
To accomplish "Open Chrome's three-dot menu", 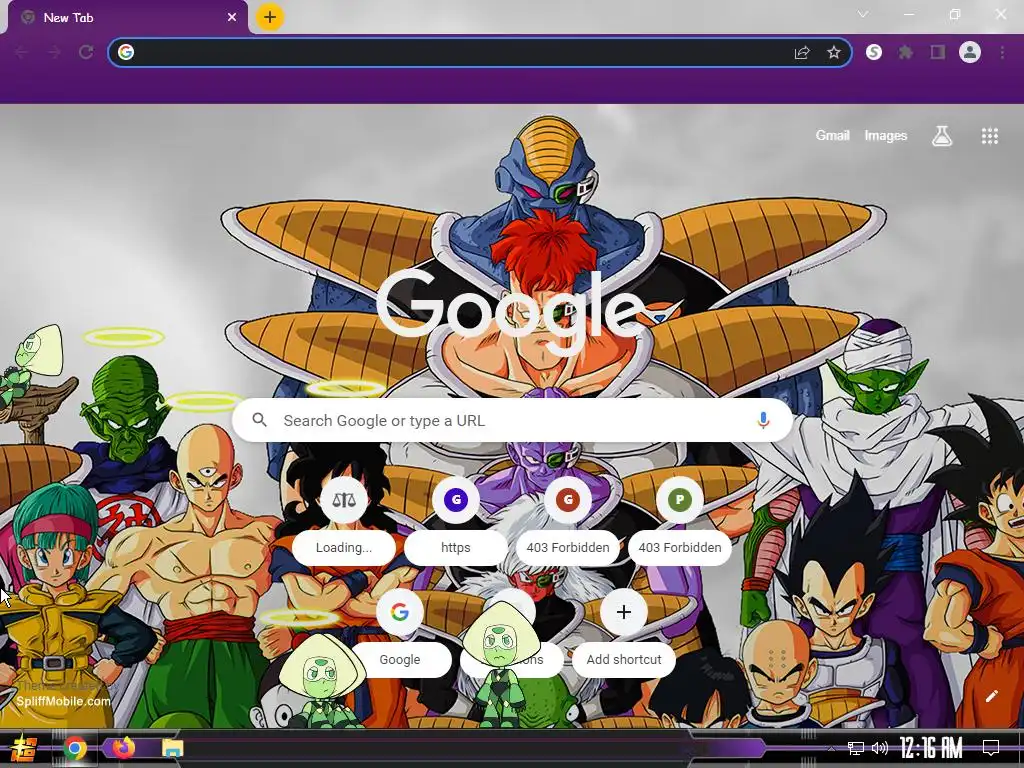I will (x=1002, y=52).
